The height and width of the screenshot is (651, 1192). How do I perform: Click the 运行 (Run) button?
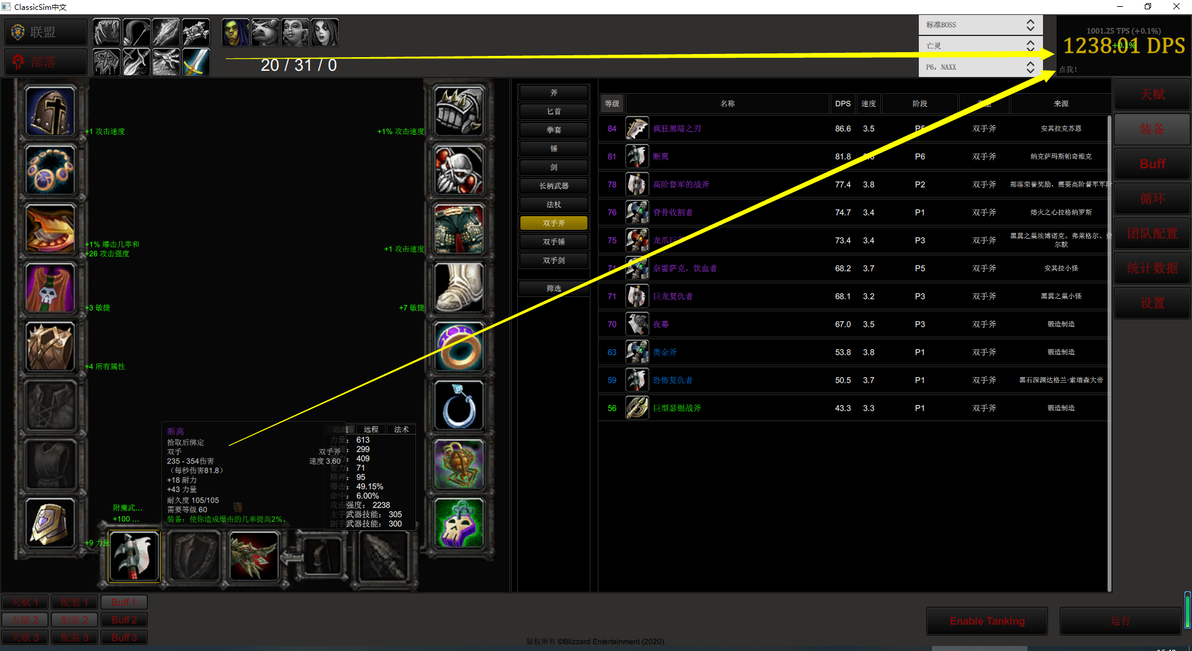[1121, 621]
